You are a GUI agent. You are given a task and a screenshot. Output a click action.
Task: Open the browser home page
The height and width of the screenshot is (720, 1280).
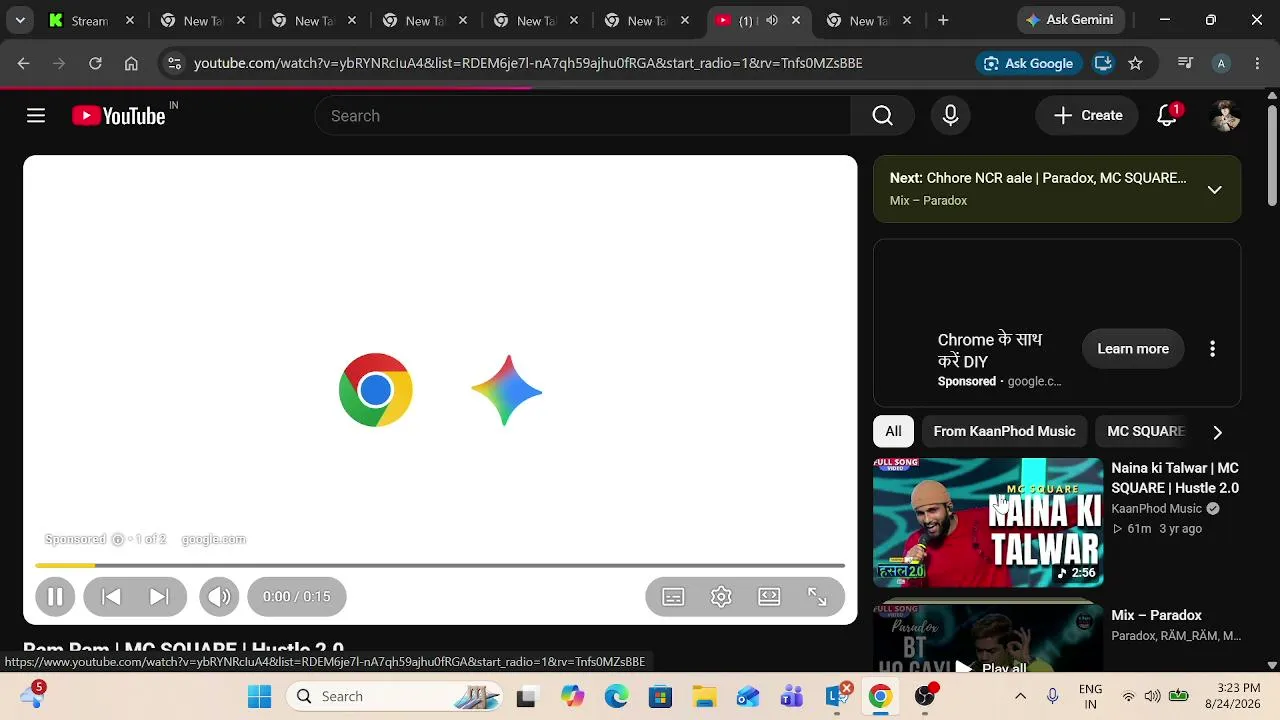131,63
